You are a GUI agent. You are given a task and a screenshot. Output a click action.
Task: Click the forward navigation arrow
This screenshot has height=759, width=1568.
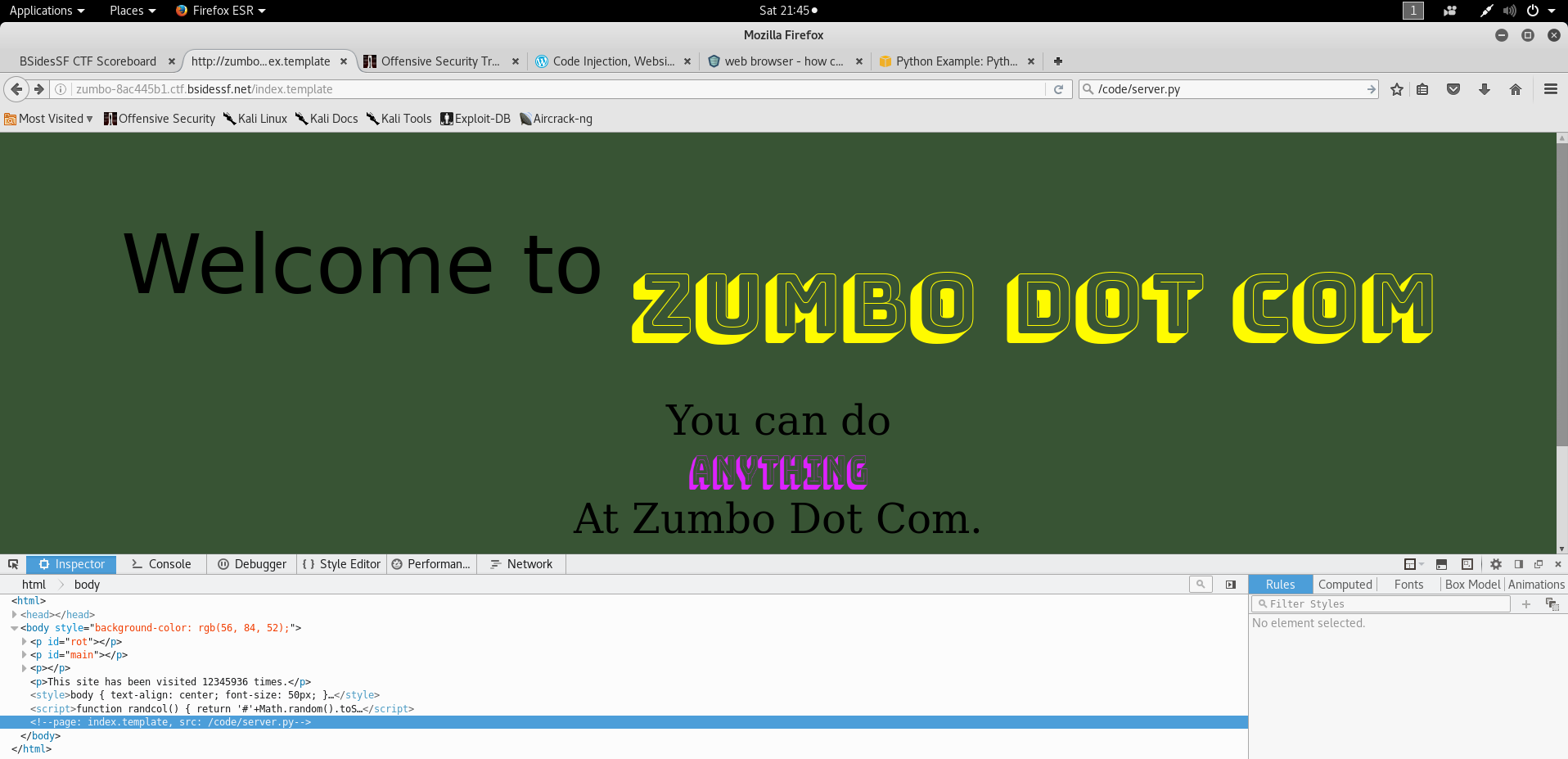coord(38,89)
